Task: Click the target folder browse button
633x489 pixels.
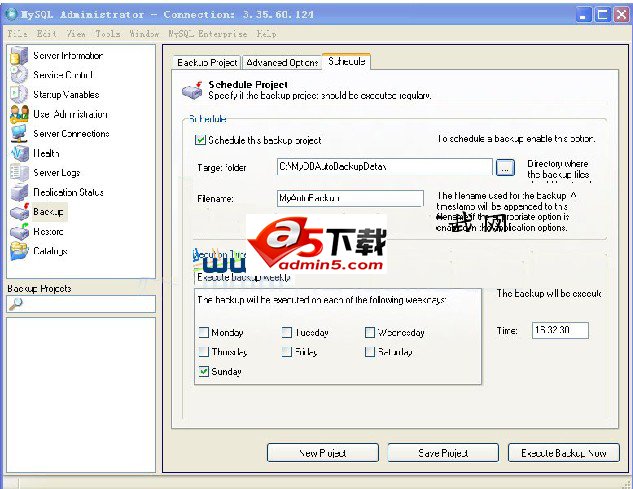Action: click(505, 167)
